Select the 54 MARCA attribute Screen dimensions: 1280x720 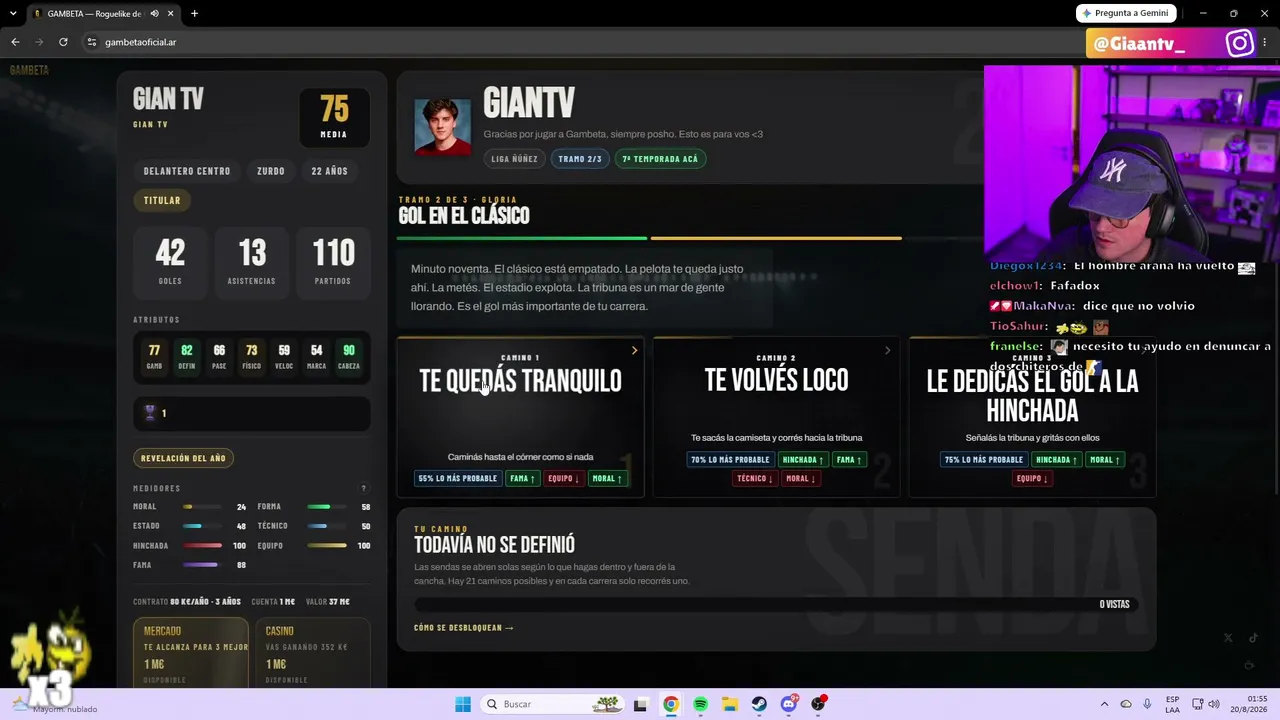[x=316, y=357]
